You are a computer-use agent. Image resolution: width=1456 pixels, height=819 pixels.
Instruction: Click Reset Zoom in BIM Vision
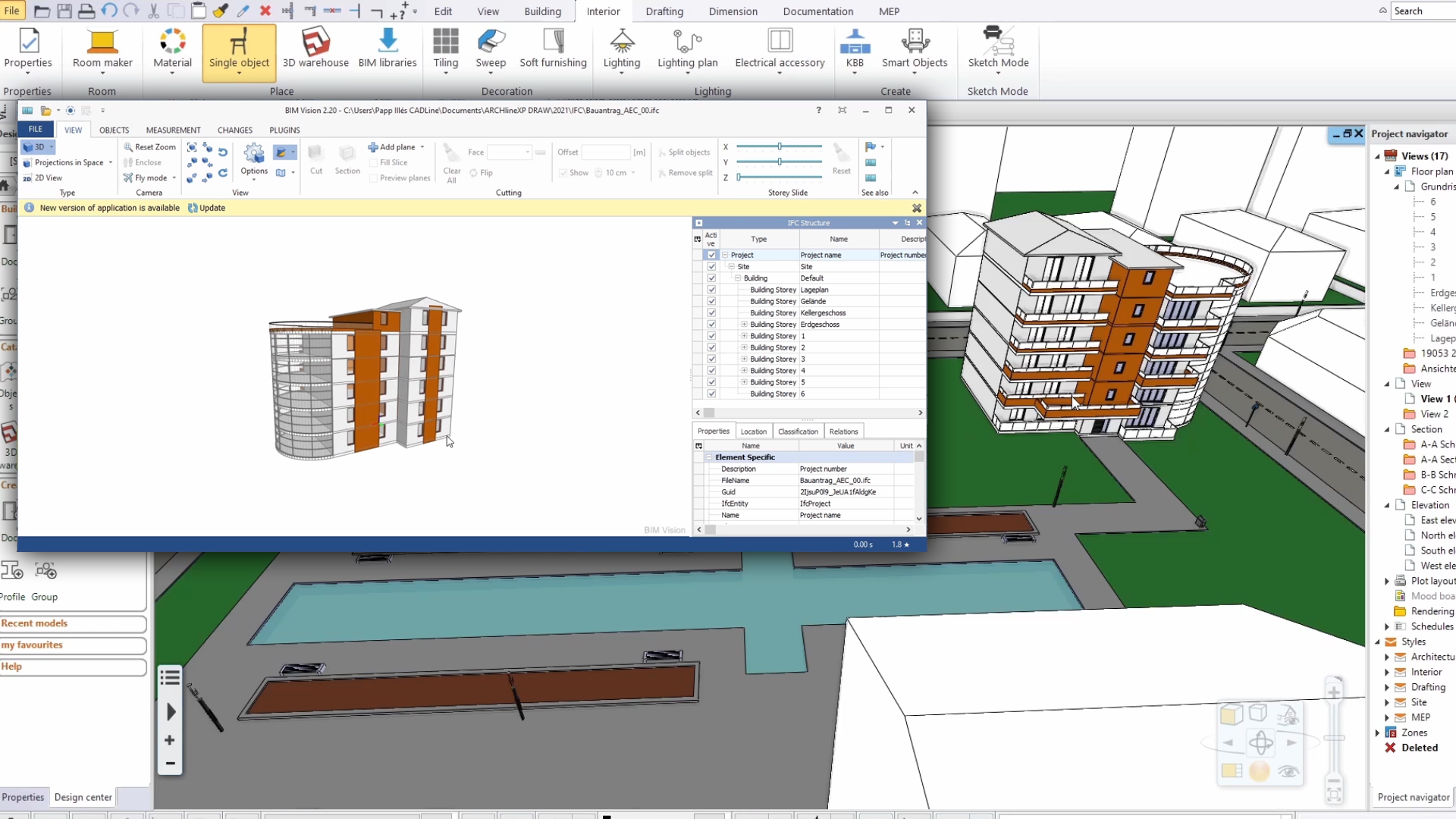coord(149,147)
